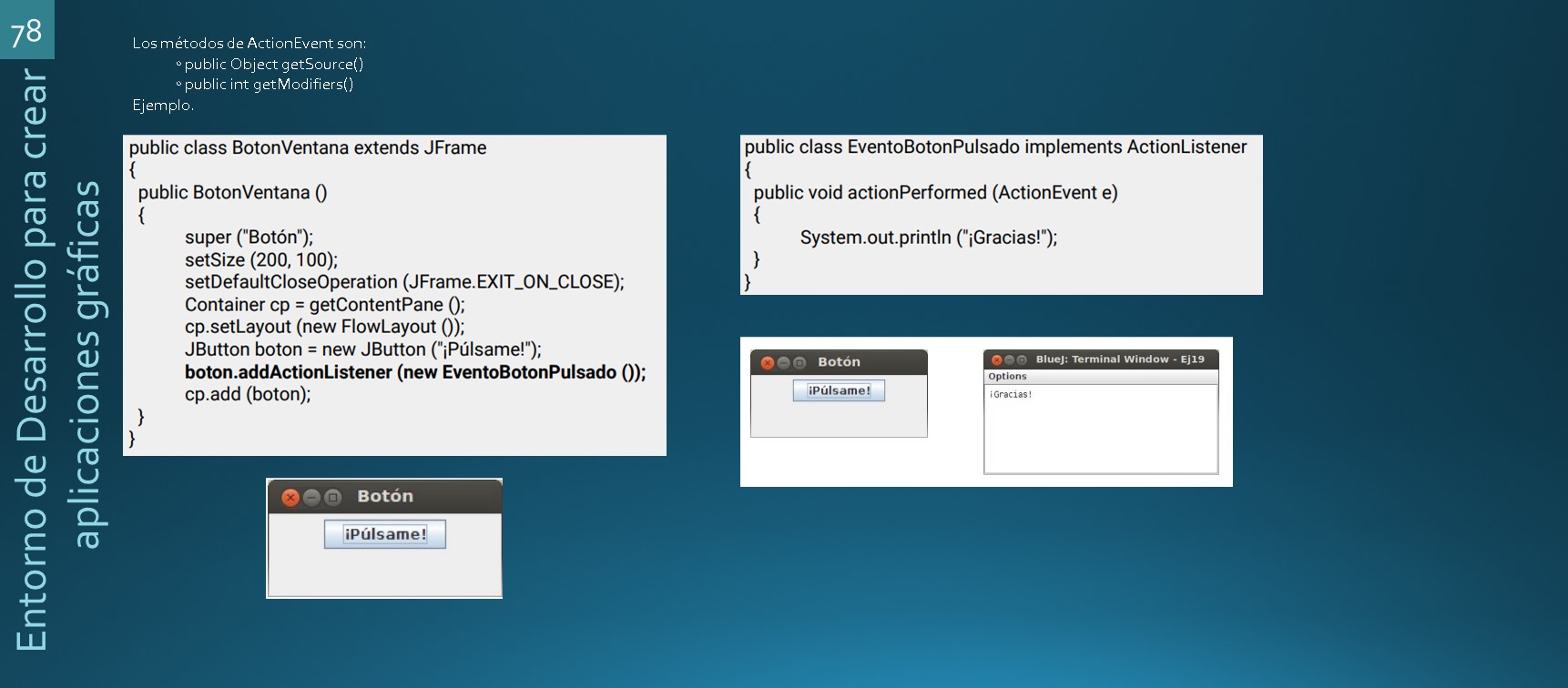The height and width of the screenshot is (688, 1568).
Task: Click the slide number 78 badge
Action: (x=26, y=32)
